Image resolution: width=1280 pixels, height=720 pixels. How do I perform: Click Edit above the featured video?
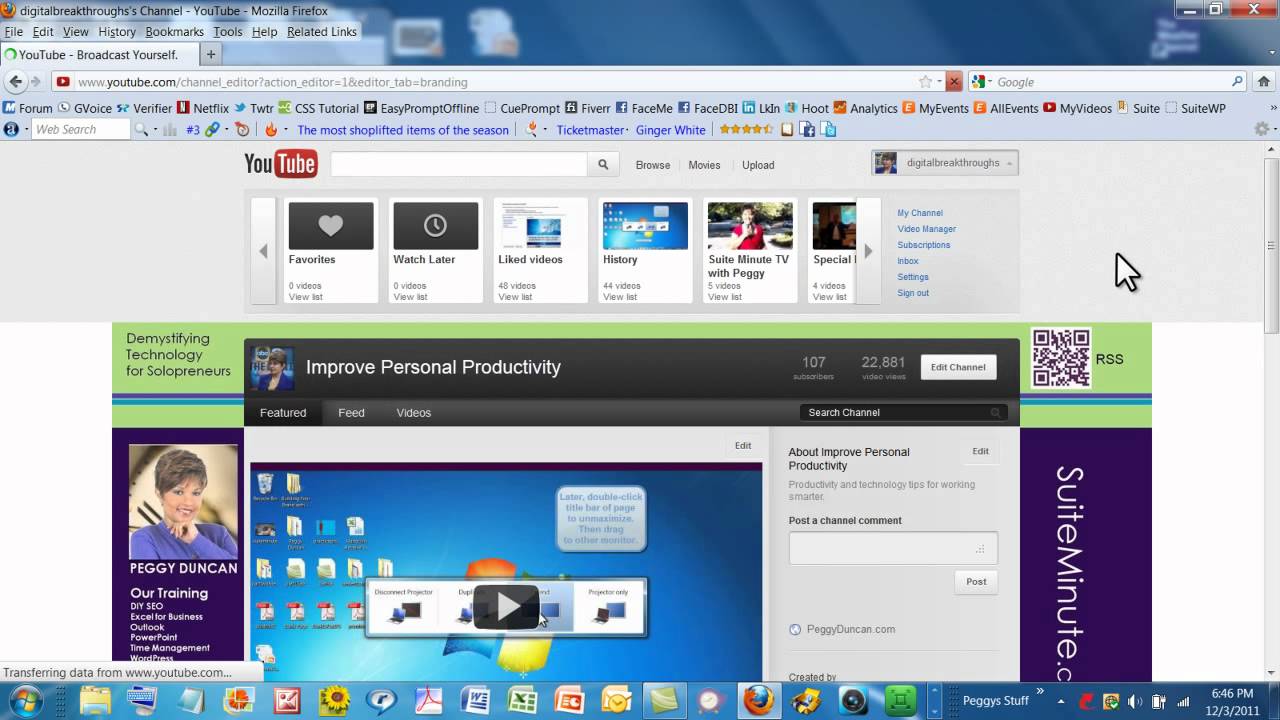point(743,446)
